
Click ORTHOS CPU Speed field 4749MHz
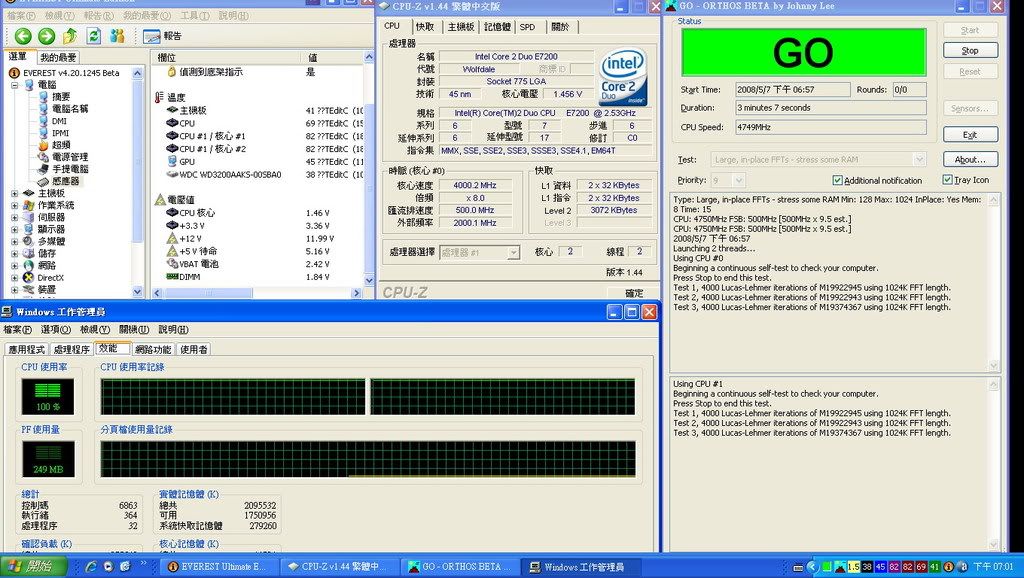831,127
